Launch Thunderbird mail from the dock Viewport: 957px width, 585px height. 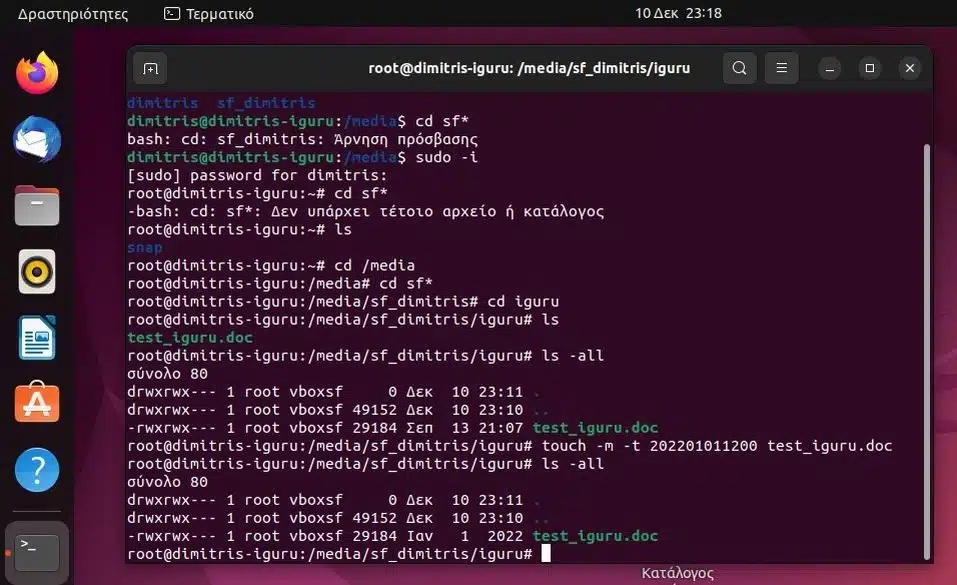coord(37,139)
